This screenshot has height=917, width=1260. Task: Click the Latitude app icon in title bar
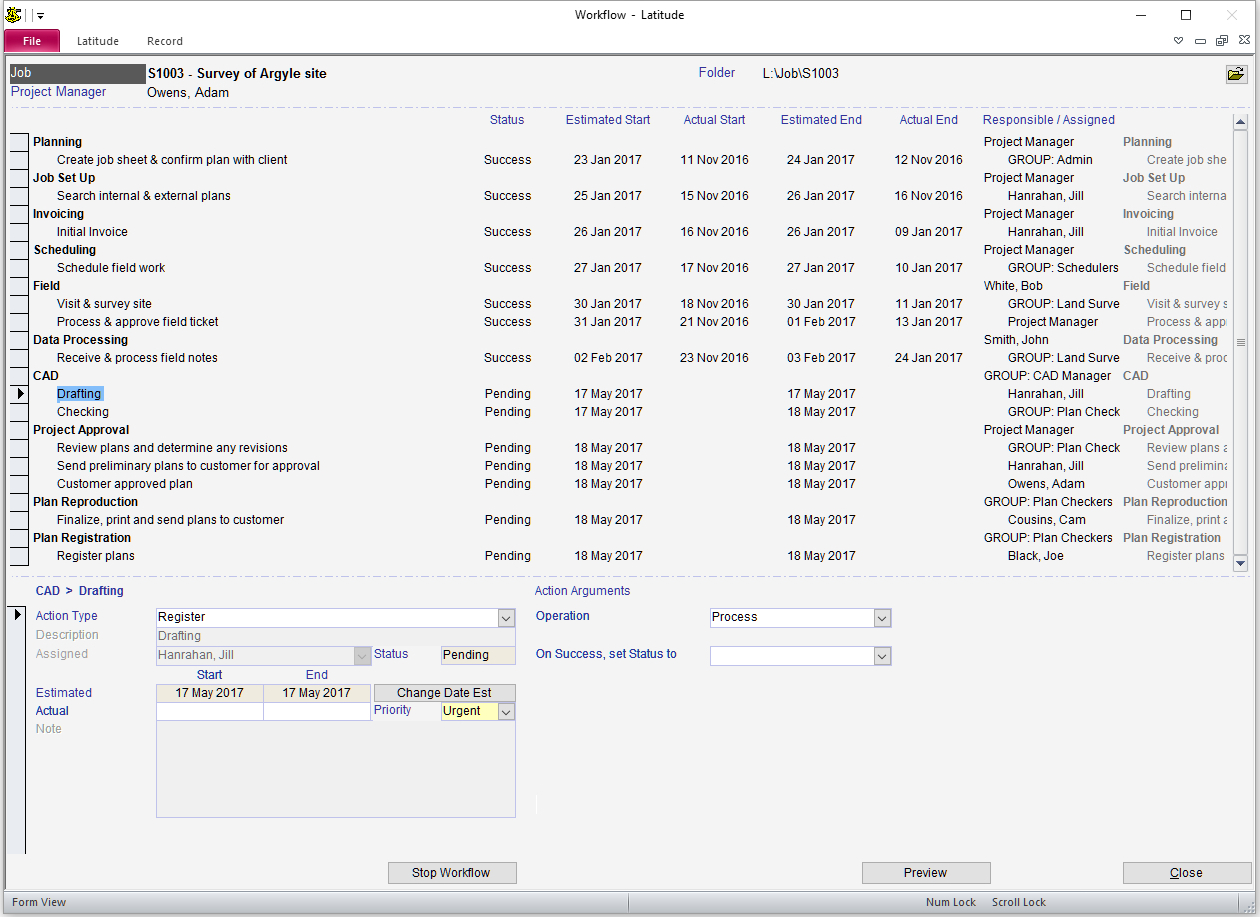tap(13, 15)
